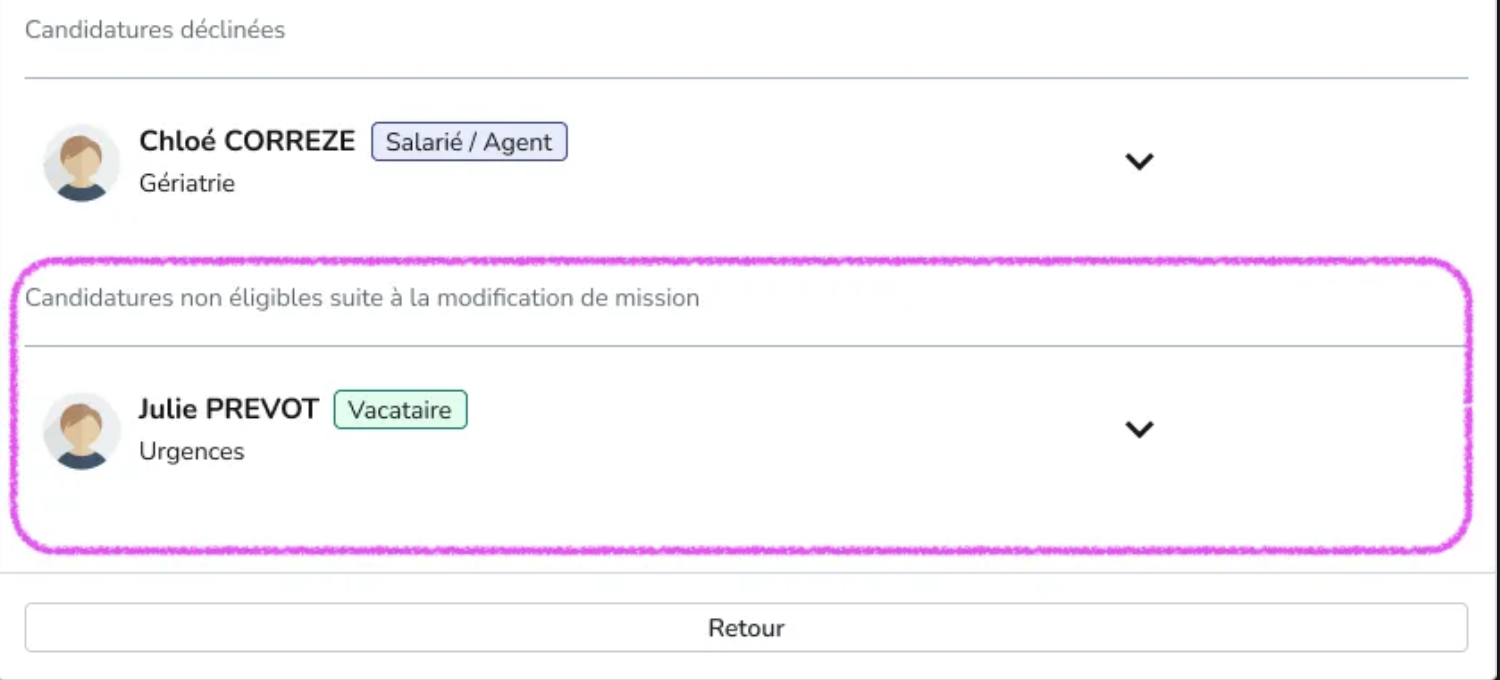Screen dimensions: 1500x680
Task: Click Julie PREVOT's avatar picture
Action: pos(82,430)
